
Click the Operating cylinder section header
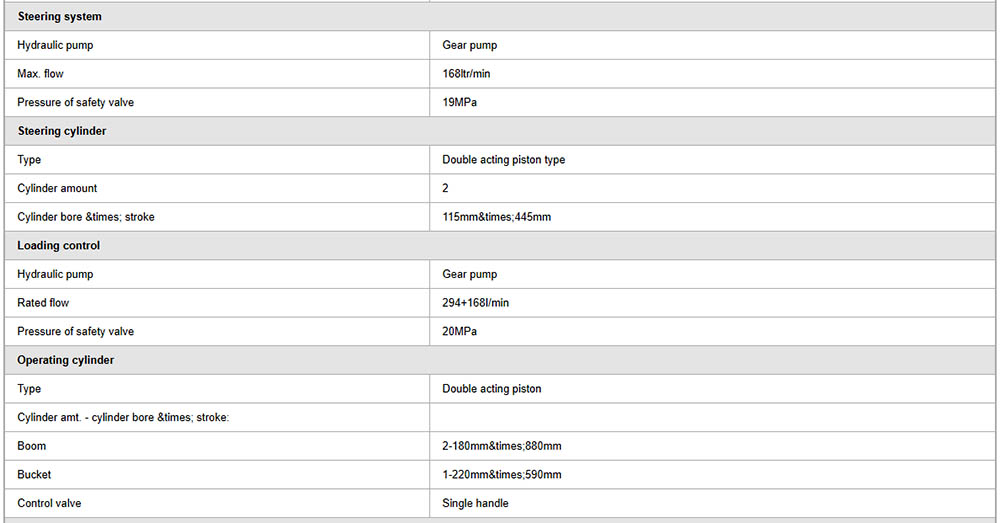65,360
